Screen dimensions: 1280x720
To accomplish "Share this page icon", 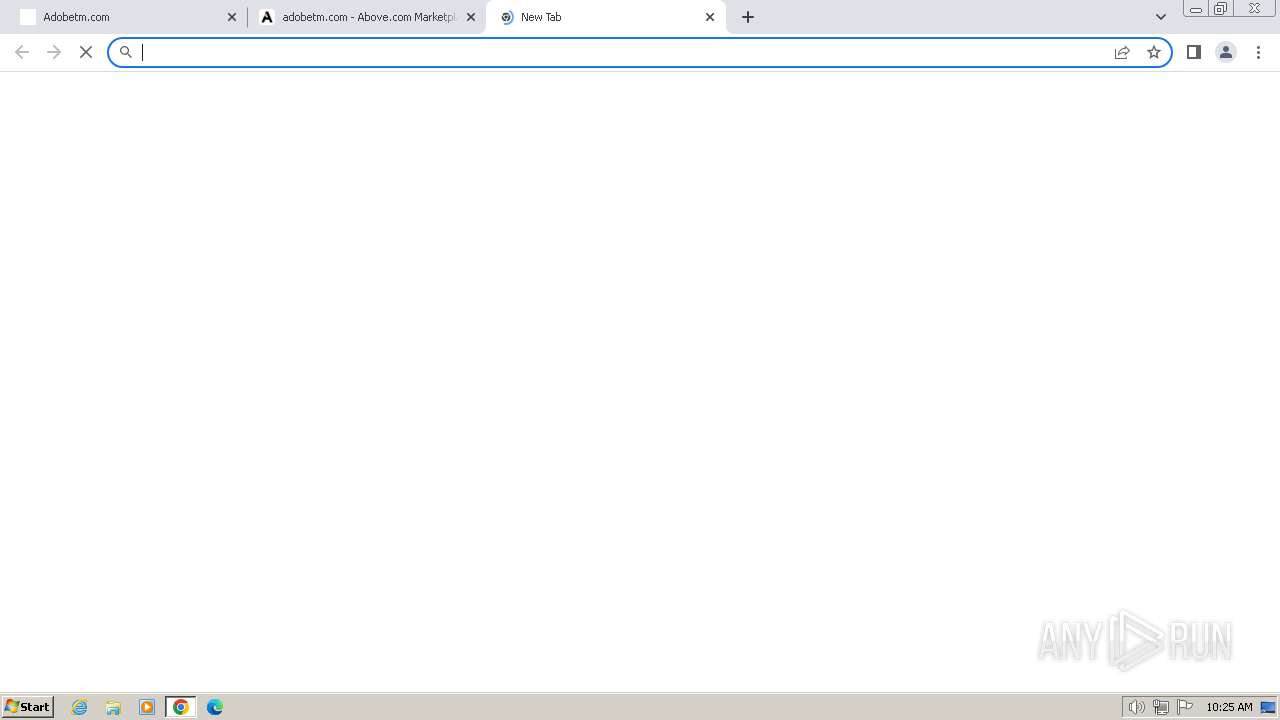I will tap(1122, 52).
